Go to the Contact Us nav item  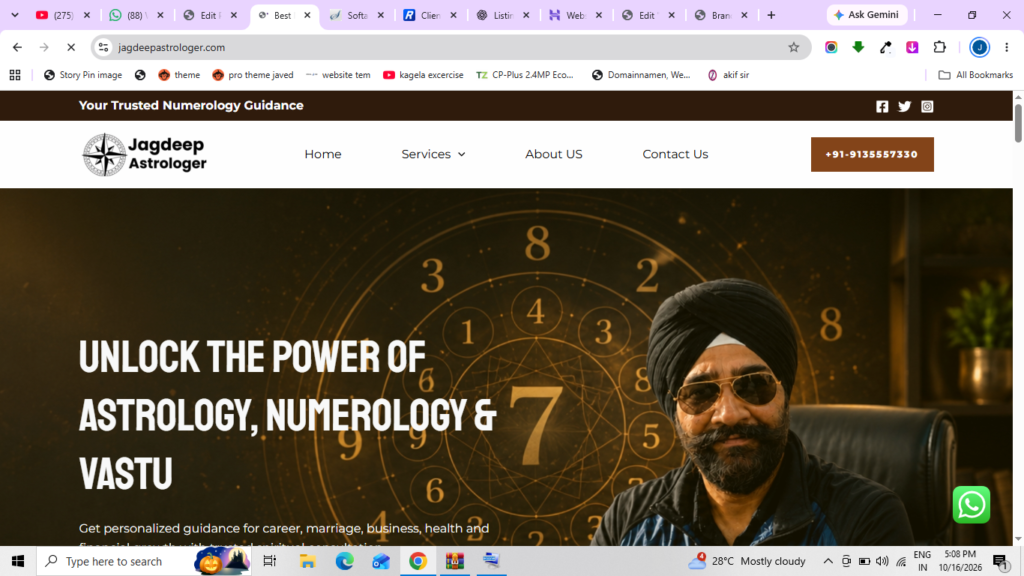click(675, 154)
